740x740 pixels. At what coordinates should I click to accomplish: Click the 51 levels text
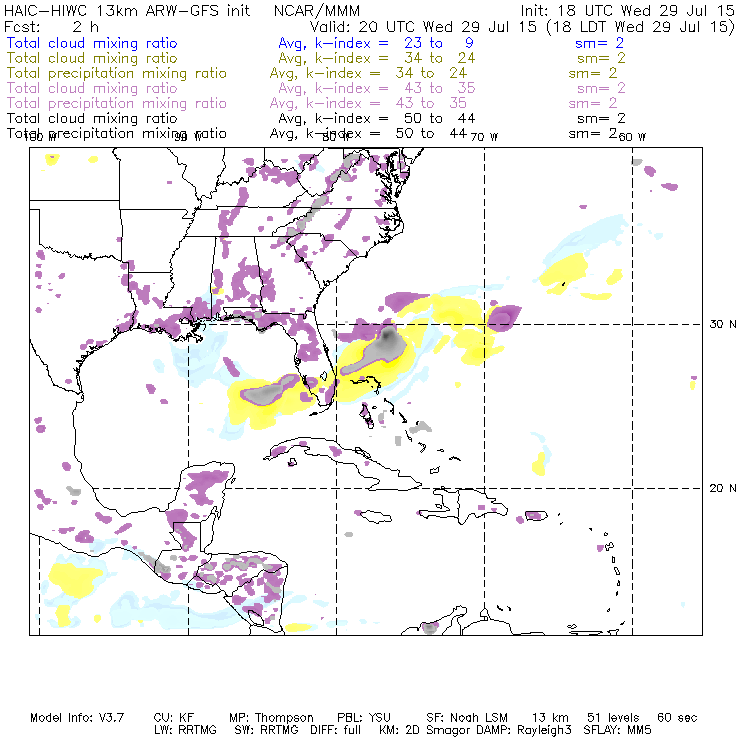pos(614,718)
